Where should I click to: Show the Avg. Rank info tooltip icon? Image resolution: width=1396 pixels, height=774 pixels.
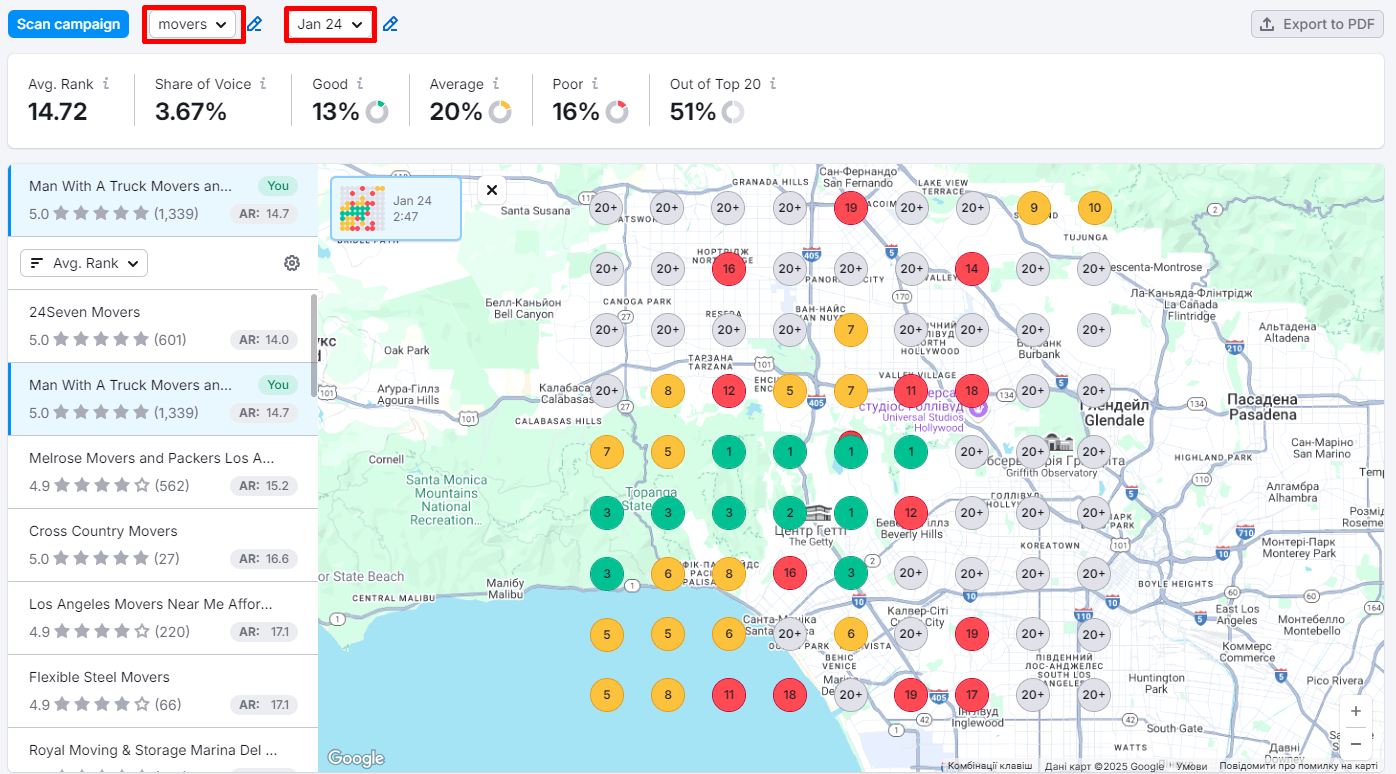[x=106, y=84]
